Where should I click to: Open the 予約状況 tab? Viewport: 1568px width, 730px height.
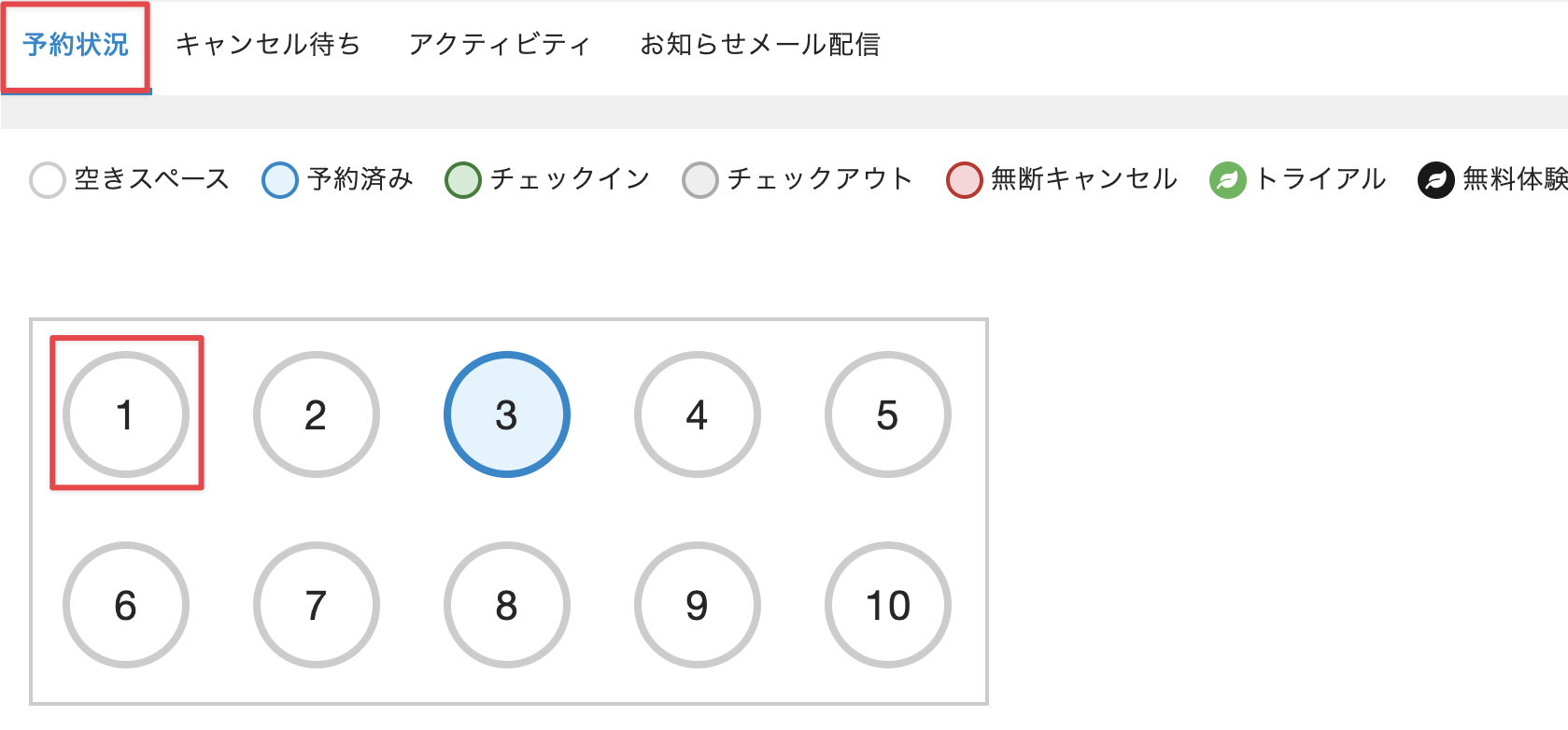(76, 45)
